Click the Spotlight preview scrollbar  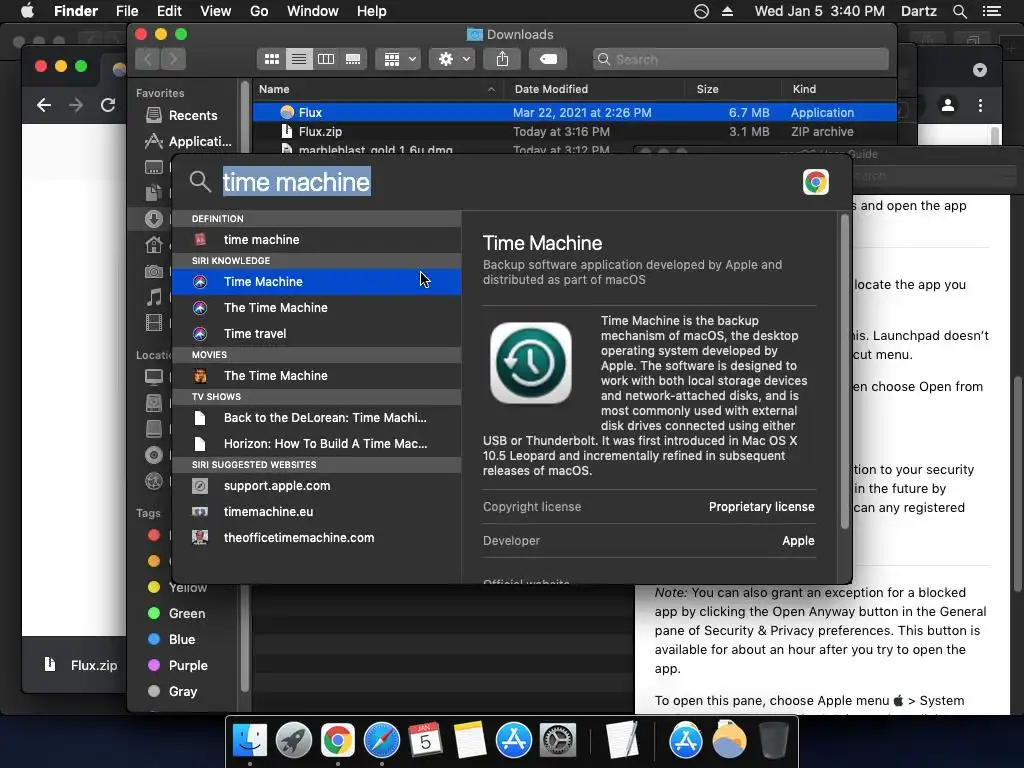(x=844, y=372)
